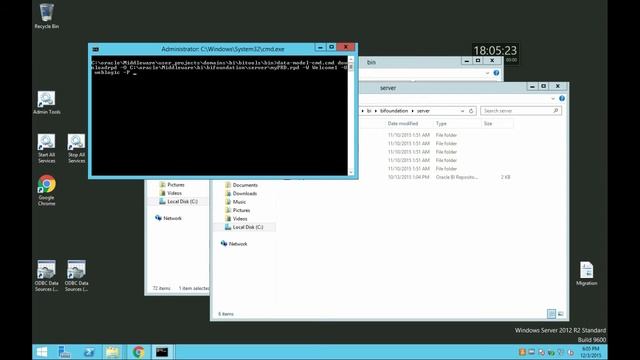640x360 pixels.
Task: Select Pictures in bin window sidebar
Action: pyautogui.click(x=176, y=185)
